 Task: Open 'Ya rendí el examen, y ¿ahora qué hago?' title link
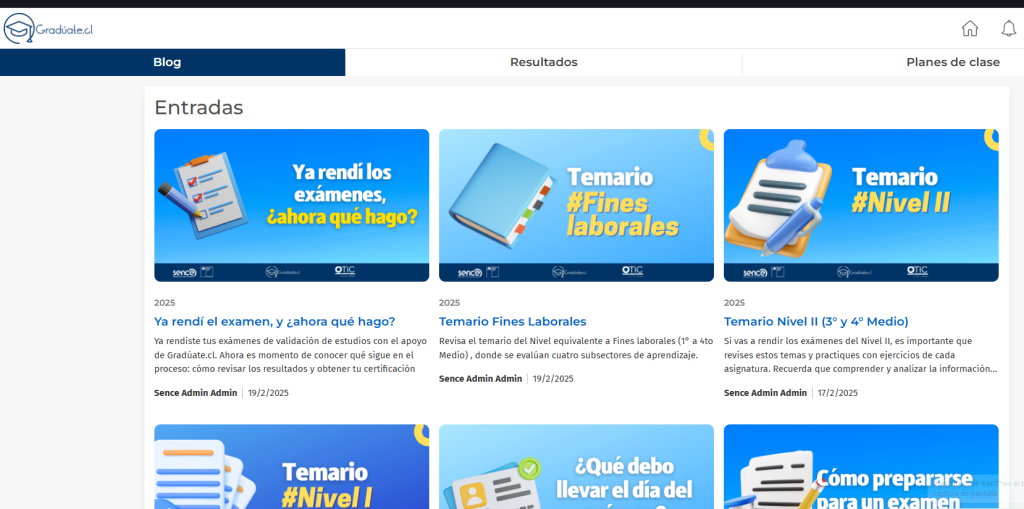coord(274,321)
